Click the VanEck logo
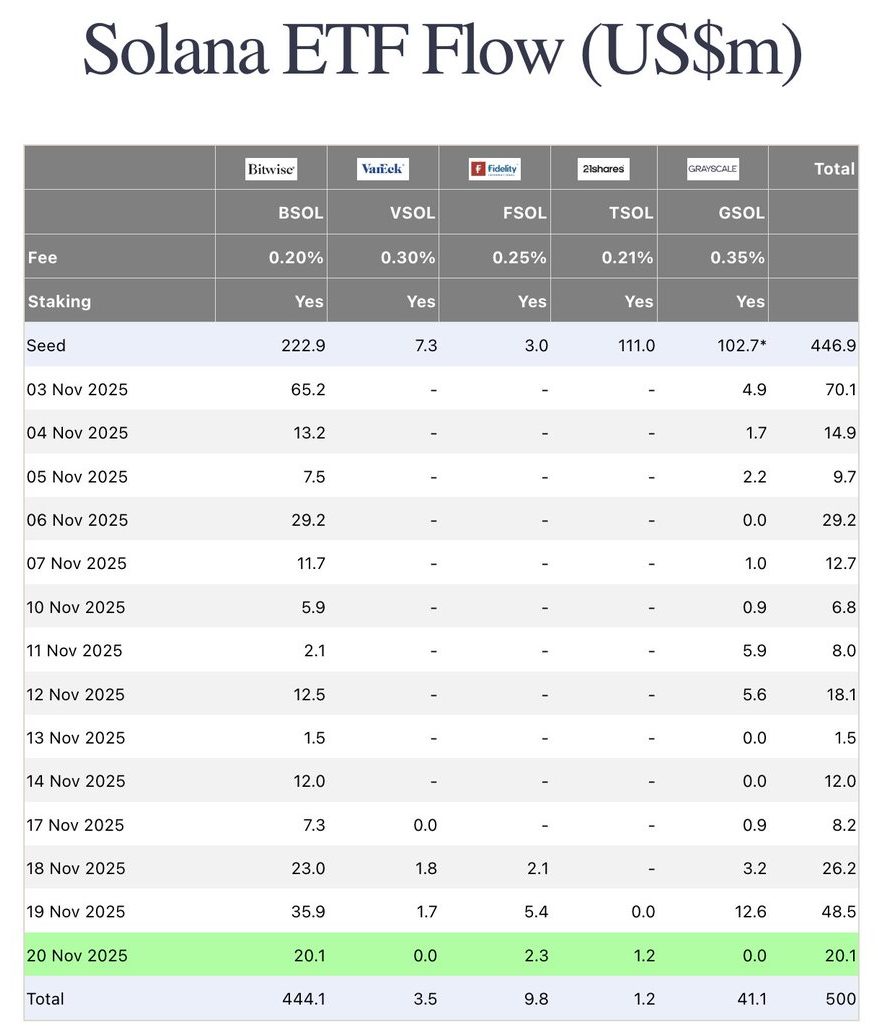Image resolution: width=878 pixels, height=1026 pixels. [x=382, y=169]
